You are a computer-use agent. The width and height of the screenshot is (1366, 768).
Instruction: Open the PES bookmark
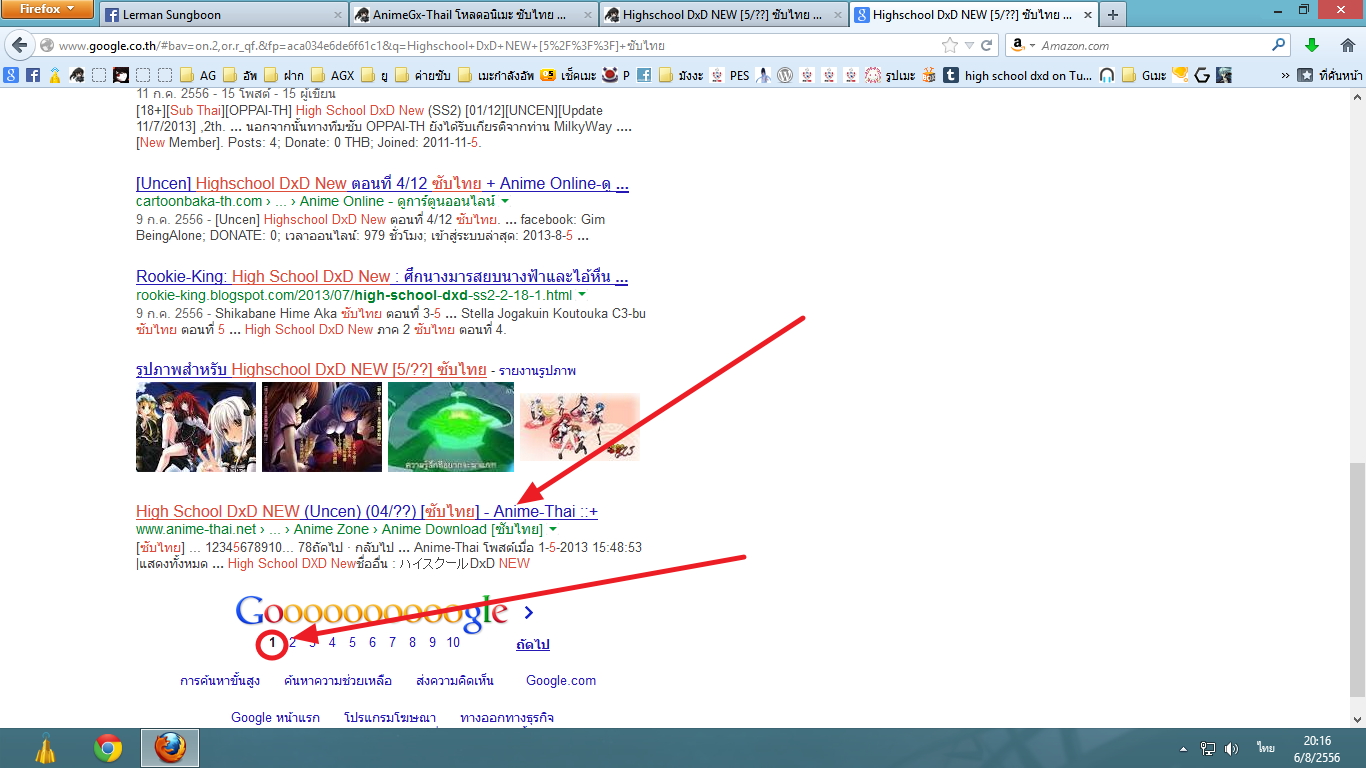pos(730,75)
